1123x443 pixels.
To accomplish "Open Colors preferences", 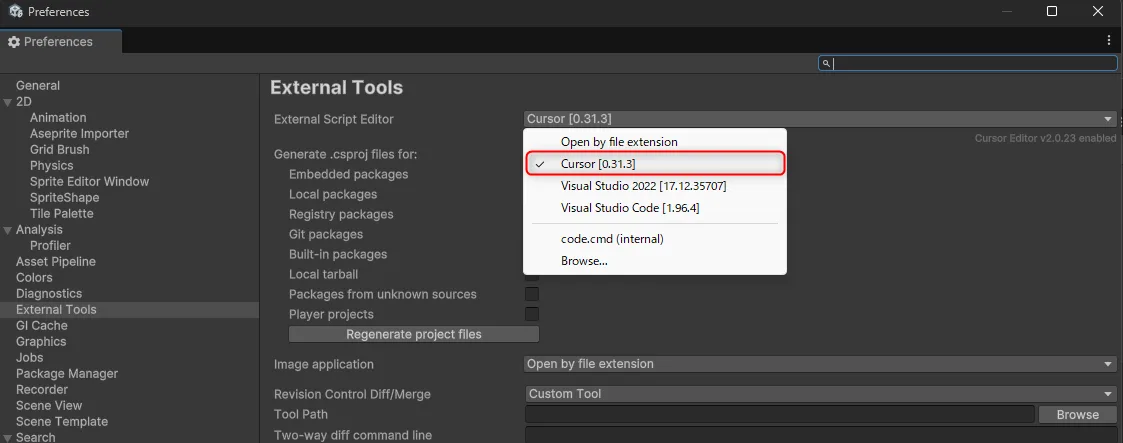I will 34,278.
